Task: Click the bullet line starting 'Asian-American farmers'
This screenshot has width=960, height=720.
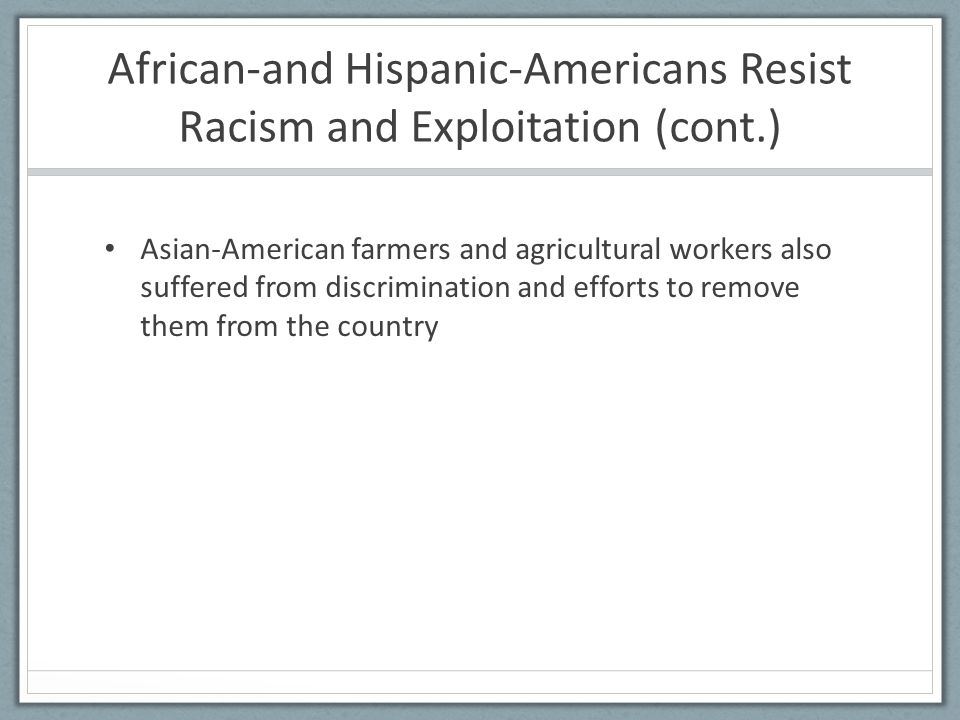Action: coord(486,250)
